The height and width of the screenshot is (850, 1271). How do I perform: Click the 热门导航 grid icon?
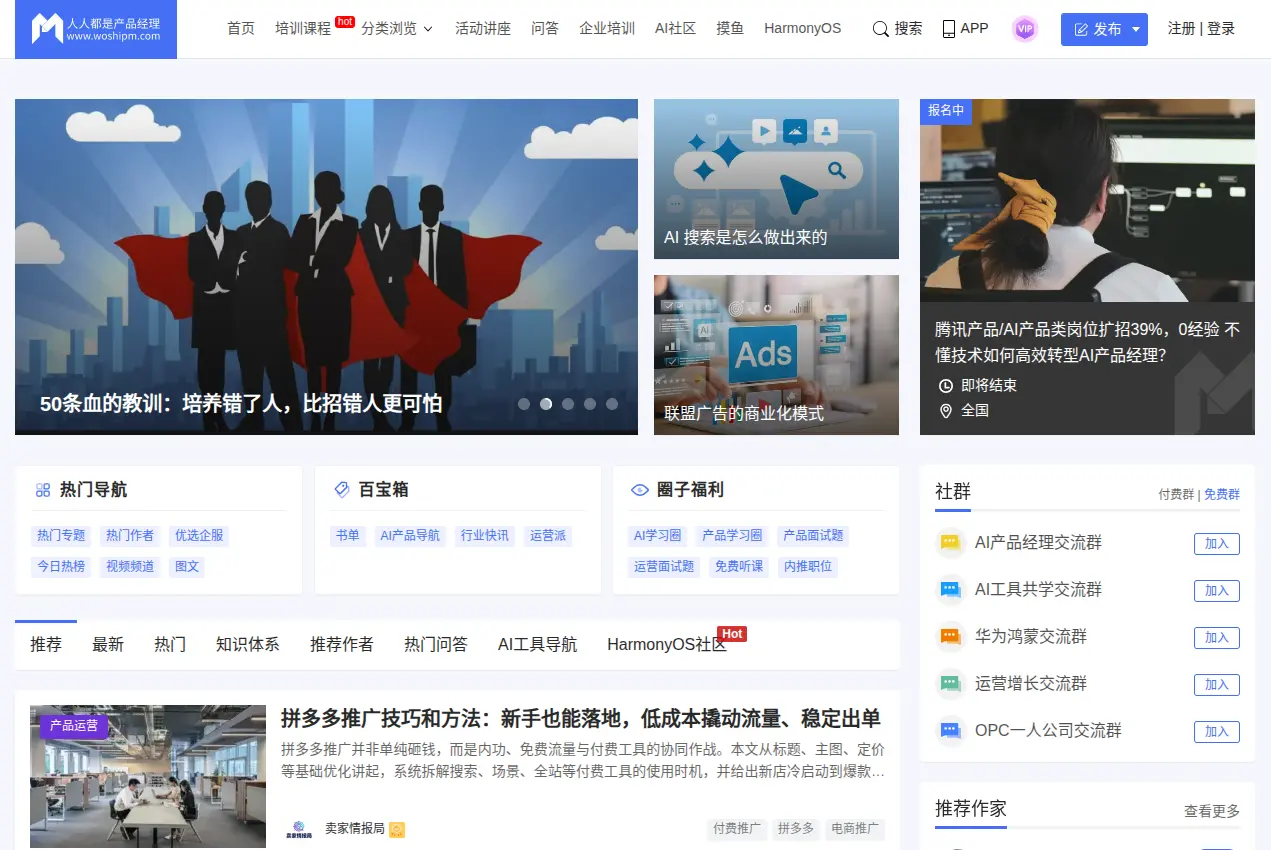pyautogui.click(x=43, y=490)
